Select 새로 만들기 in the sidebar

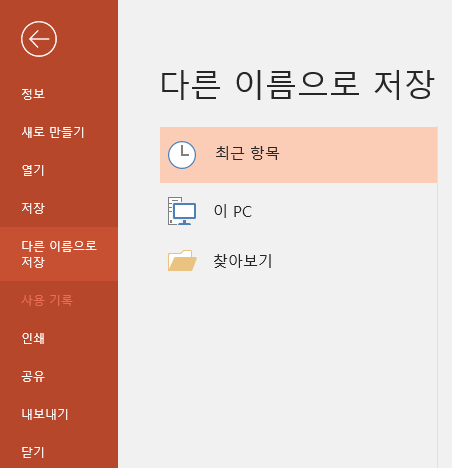[53, 132]
